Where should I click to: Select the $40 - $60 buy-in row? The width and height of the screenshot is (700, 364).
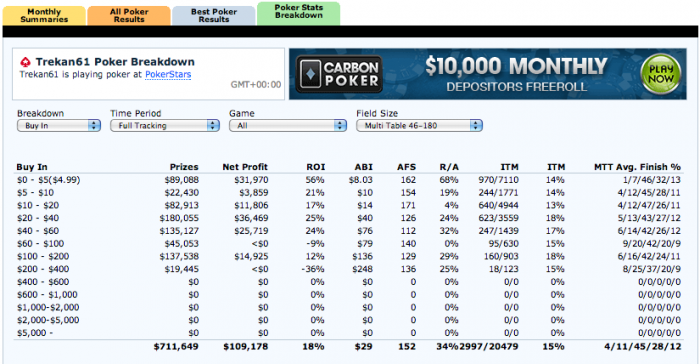(349, 231)
